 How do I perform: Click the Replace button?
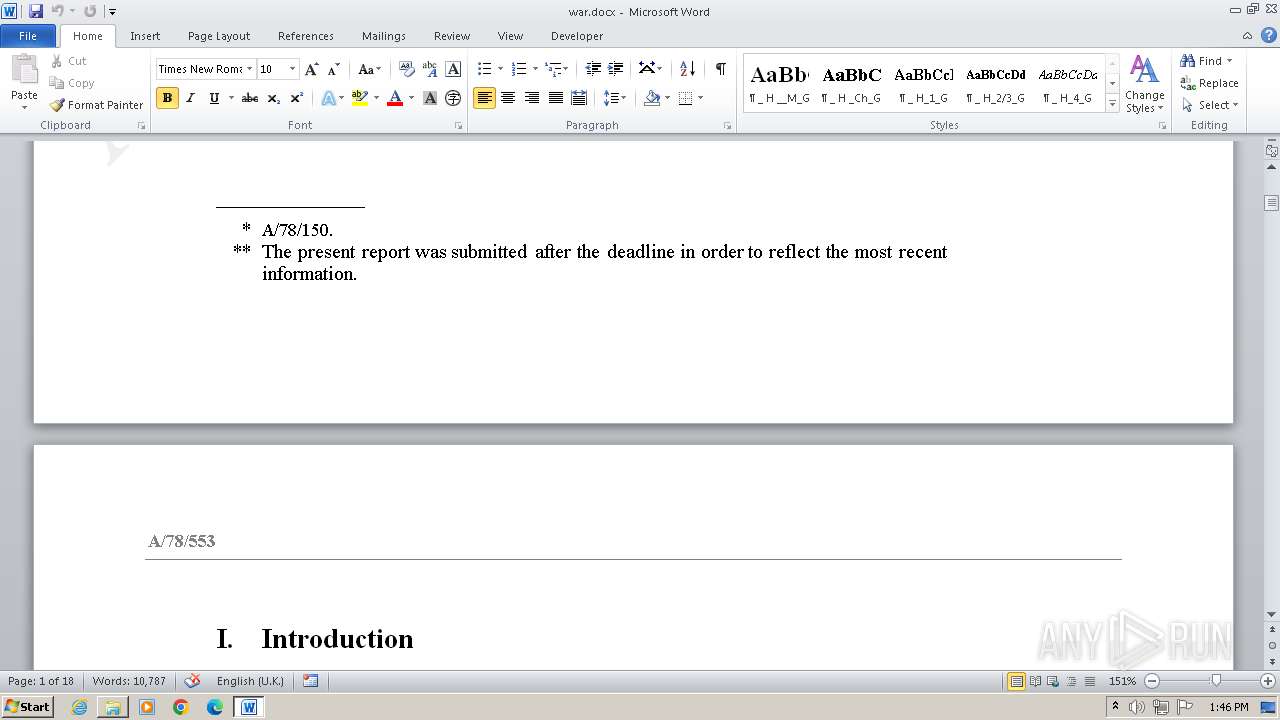point(1209,83)
